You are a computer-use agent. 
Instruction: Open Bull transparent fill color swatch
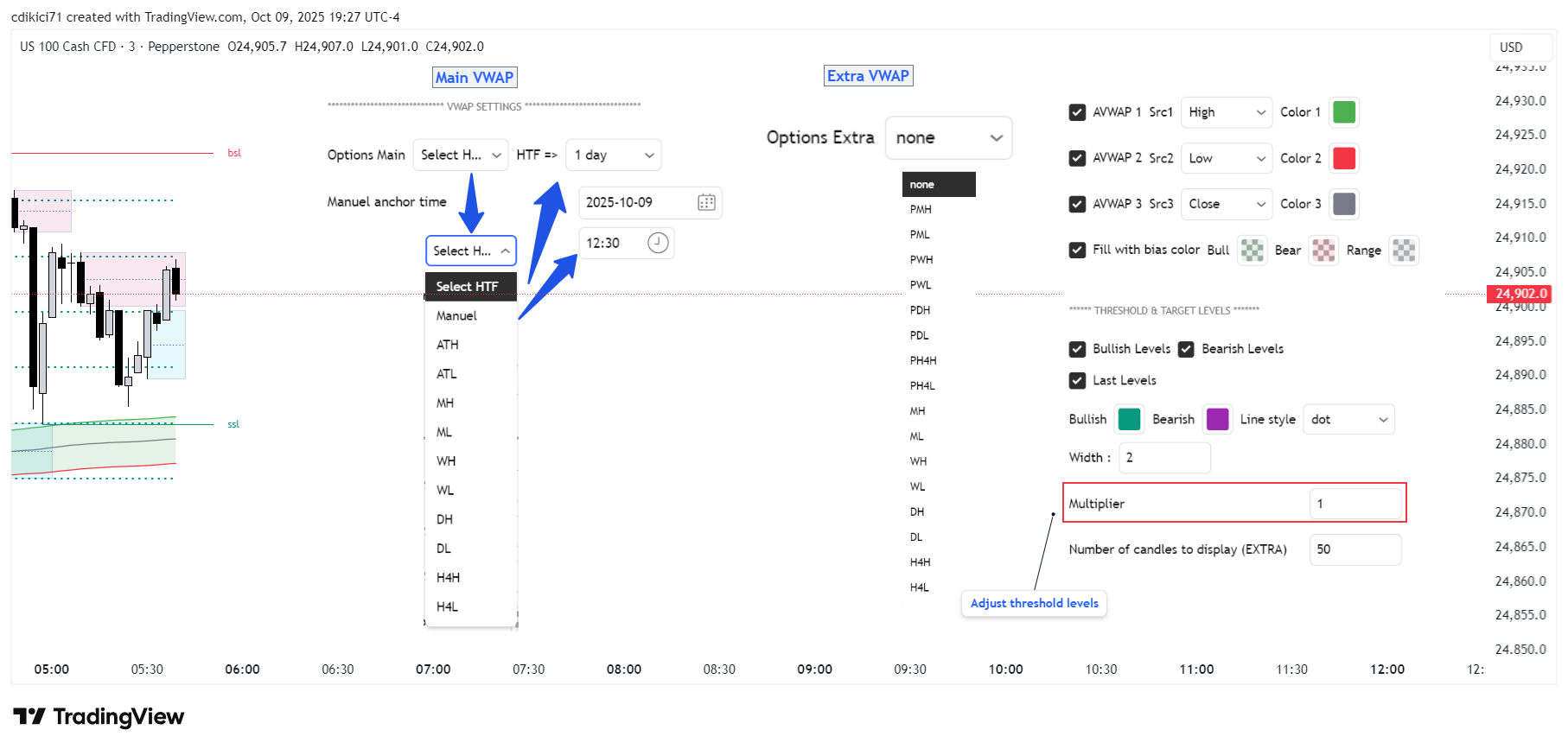[1252, 250]
